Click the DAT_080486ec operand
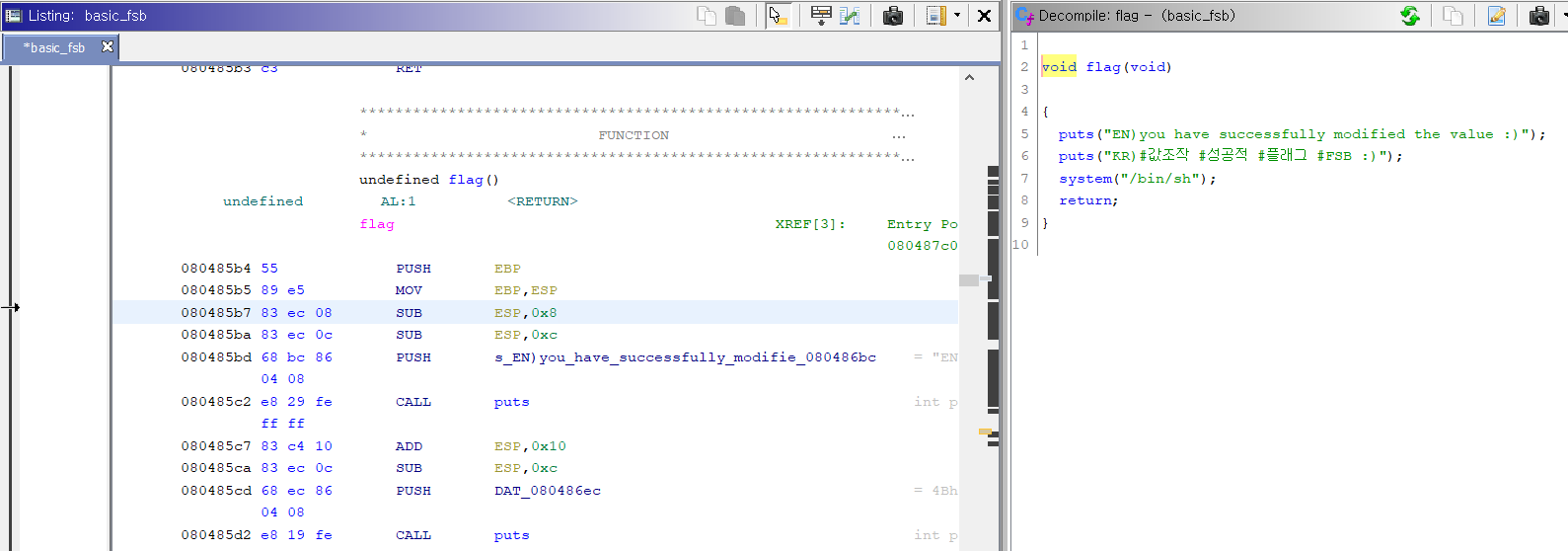Image resolution: width=1568 pixels, height=551 pixels. [x=548, y=491]
